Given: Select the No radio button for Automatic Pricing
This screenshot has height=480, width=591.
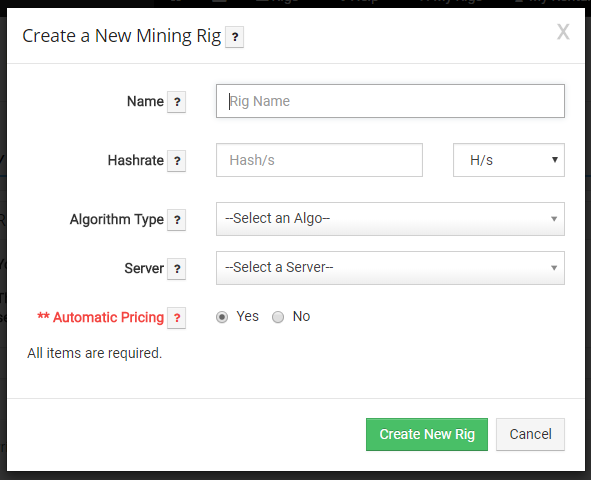Looking at the screenshot, I should point(278,317).
